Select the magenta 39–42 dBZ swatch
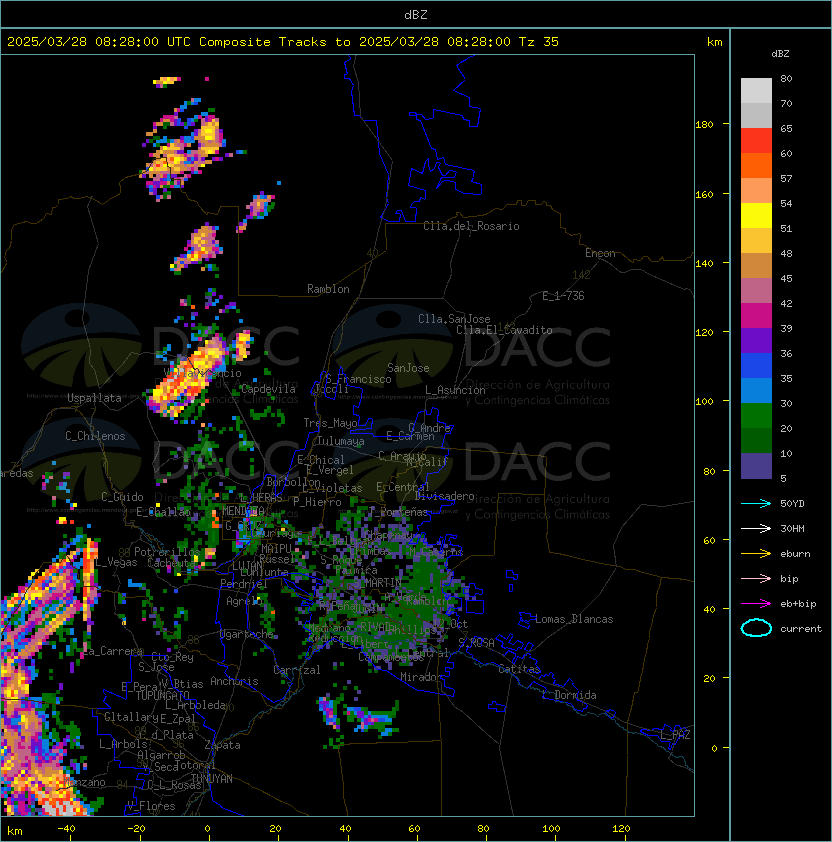 (756, 316)
